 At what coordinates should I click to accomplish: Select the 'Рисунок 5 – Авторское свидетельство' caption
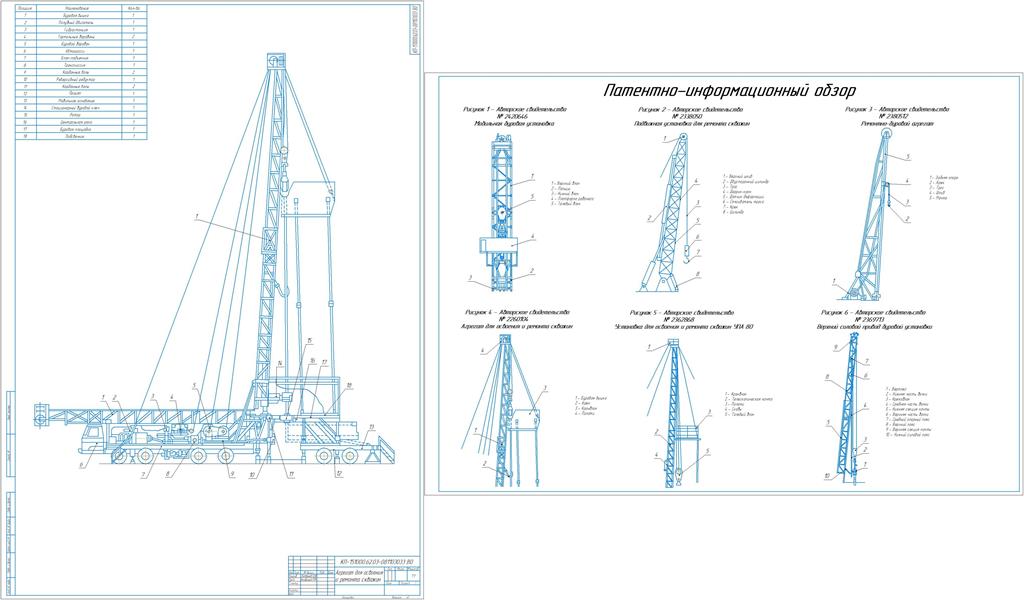pos(682,312)
